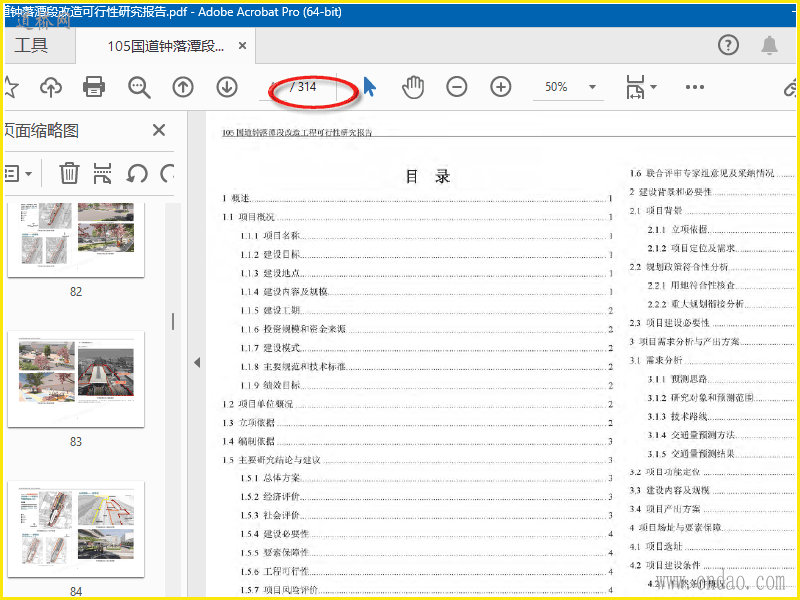The height and width of the screenshot is (600, 800).
Task: Select page 84 thumbnail
Action: [x=76, y=529]
